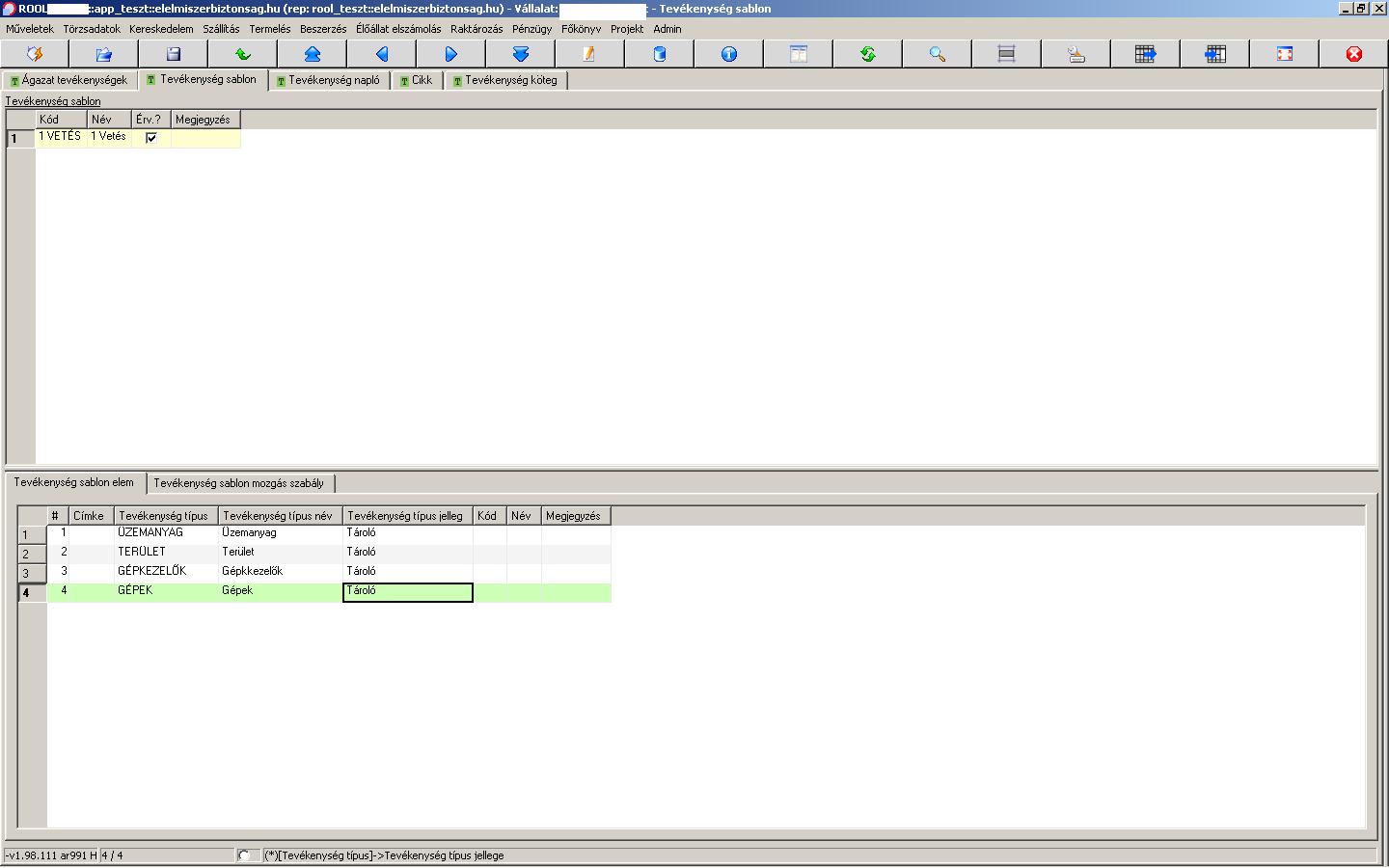The width and height of the screenshot is (1389, 868).
Task: Click the Tevékenység típus column header
Action: click(x=165, y=516)
